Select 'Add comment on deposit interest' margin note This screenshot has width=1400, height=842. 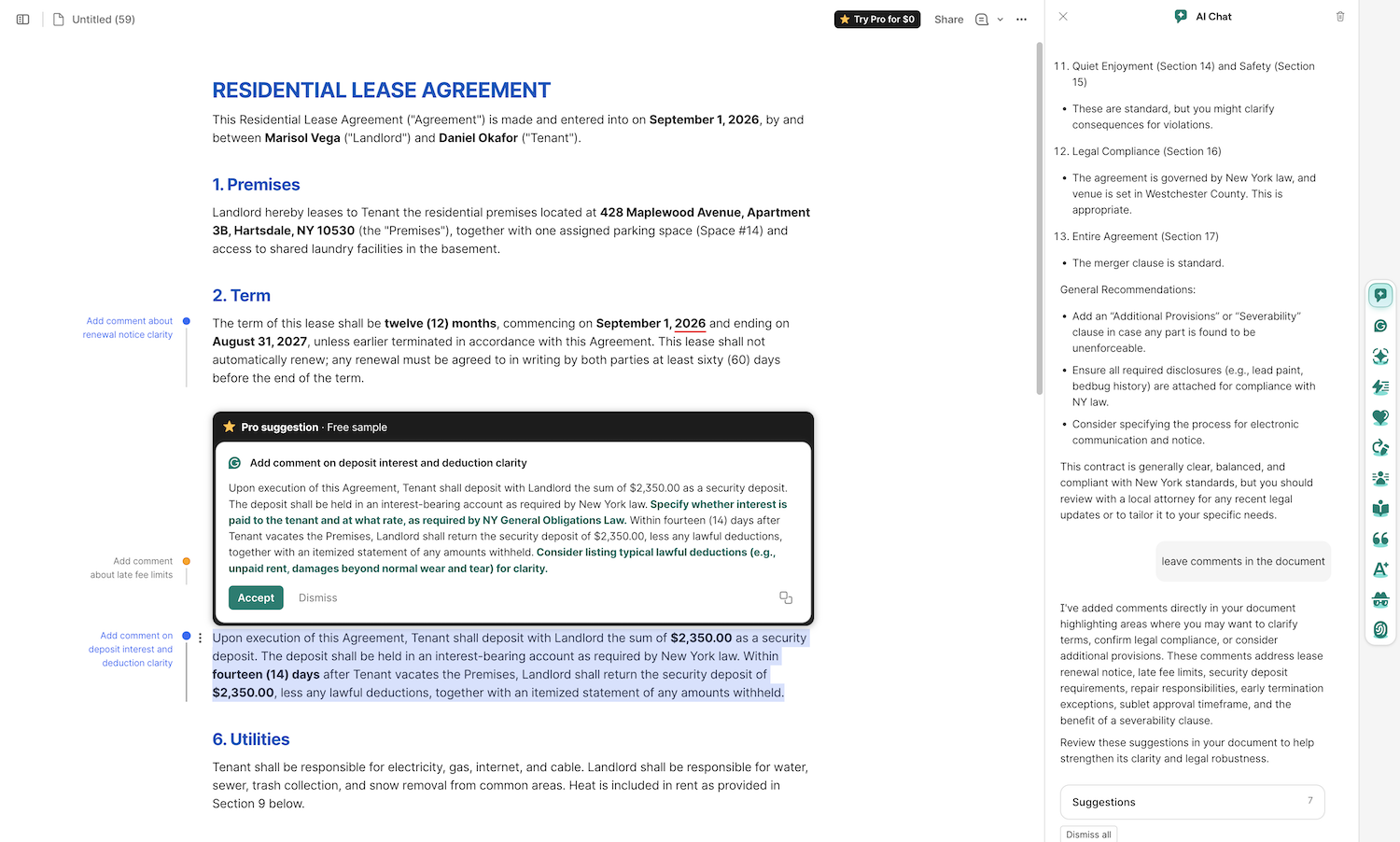pos(131,649)
